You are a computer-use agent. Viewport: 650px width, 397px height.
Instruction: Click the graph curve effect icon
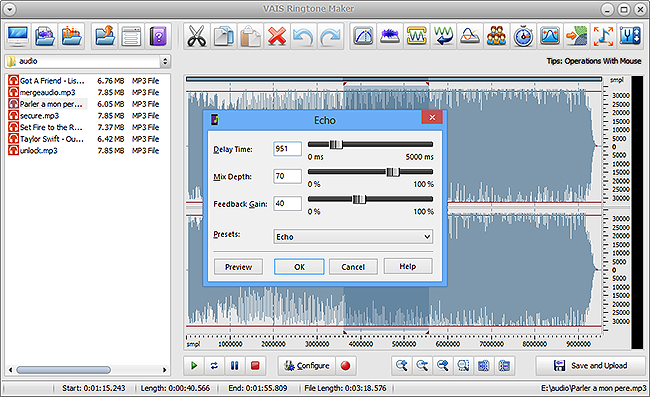point(363,36)
